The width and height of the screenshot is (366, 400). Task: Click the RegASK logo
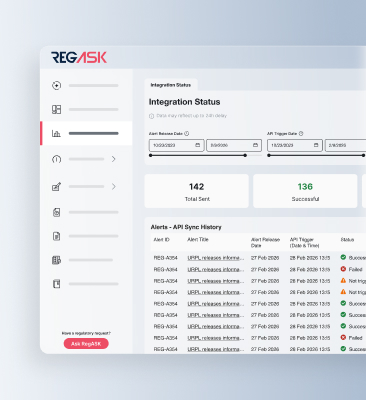[x=79, y=57]
